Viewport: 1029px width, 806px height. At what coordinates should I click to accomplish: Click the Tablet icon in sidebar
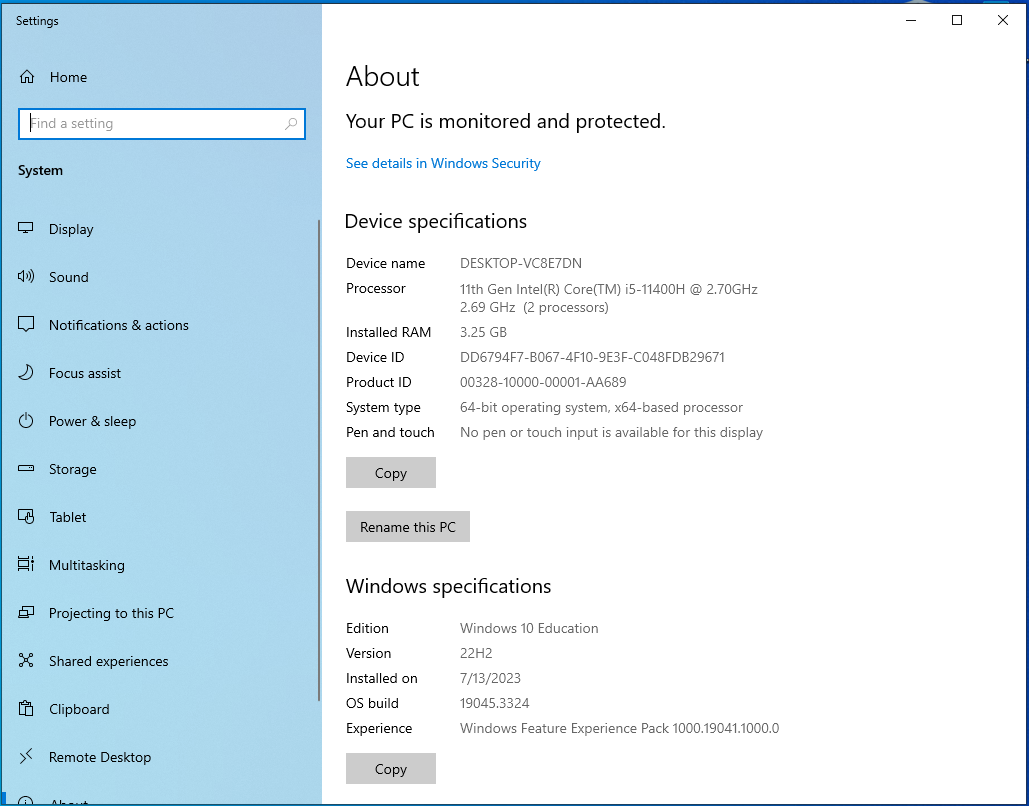pos(27,517)
